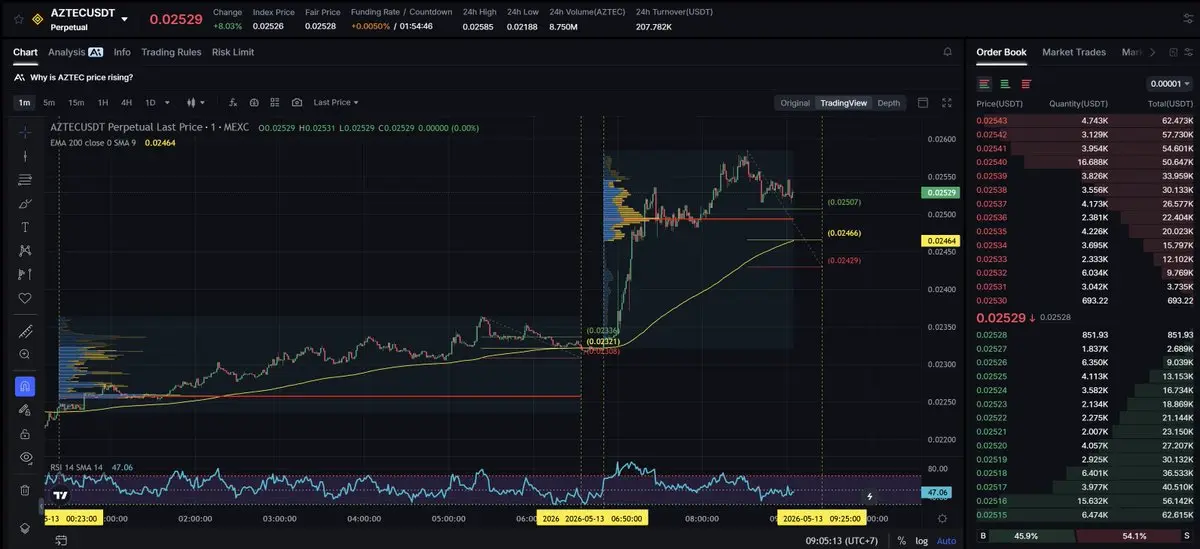Select the crosshair cursor tool
Screen dimensions: 1200x549
[25, 131]
